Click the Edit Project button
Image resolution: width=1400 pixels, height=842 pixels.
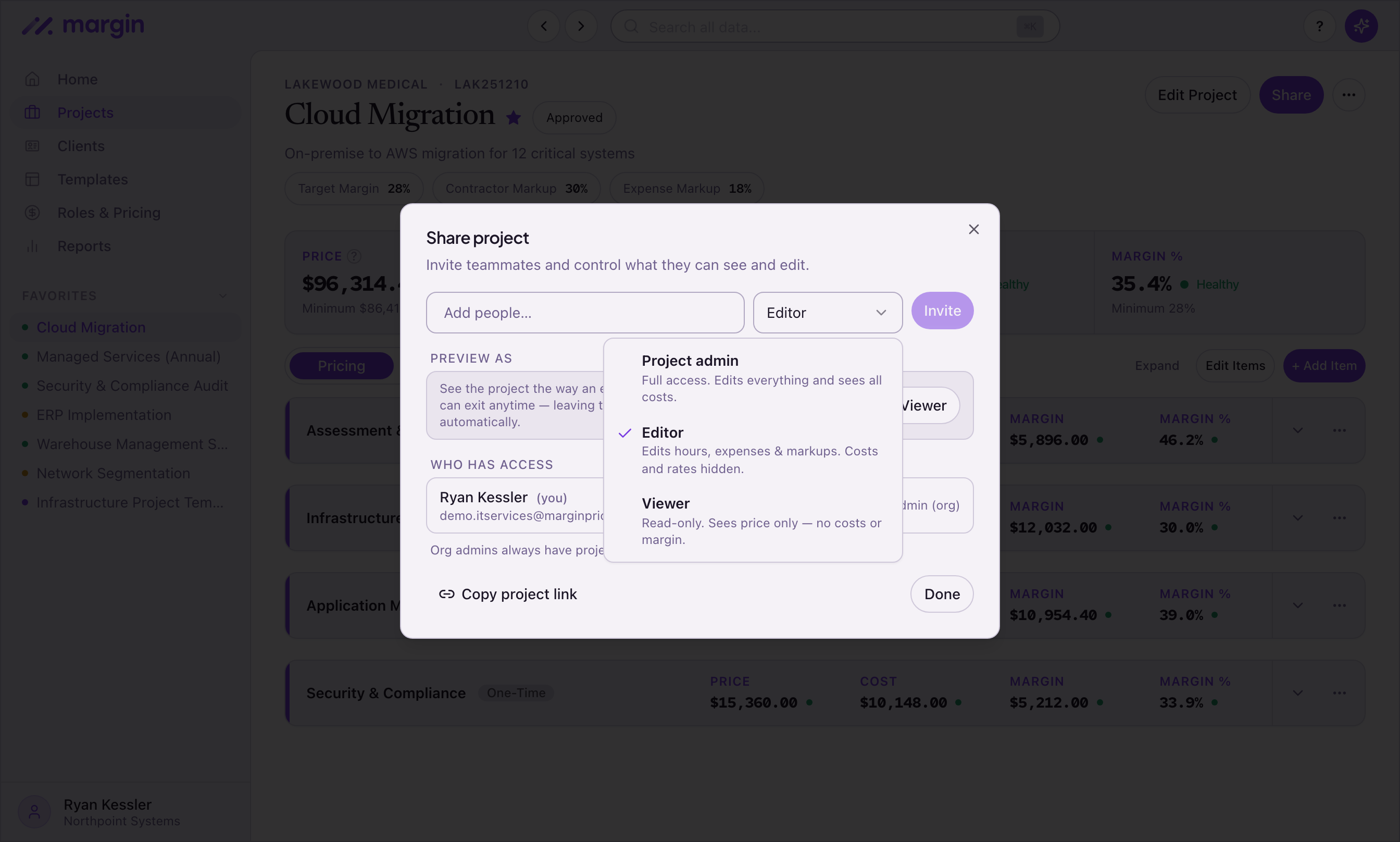point(1197,95)
